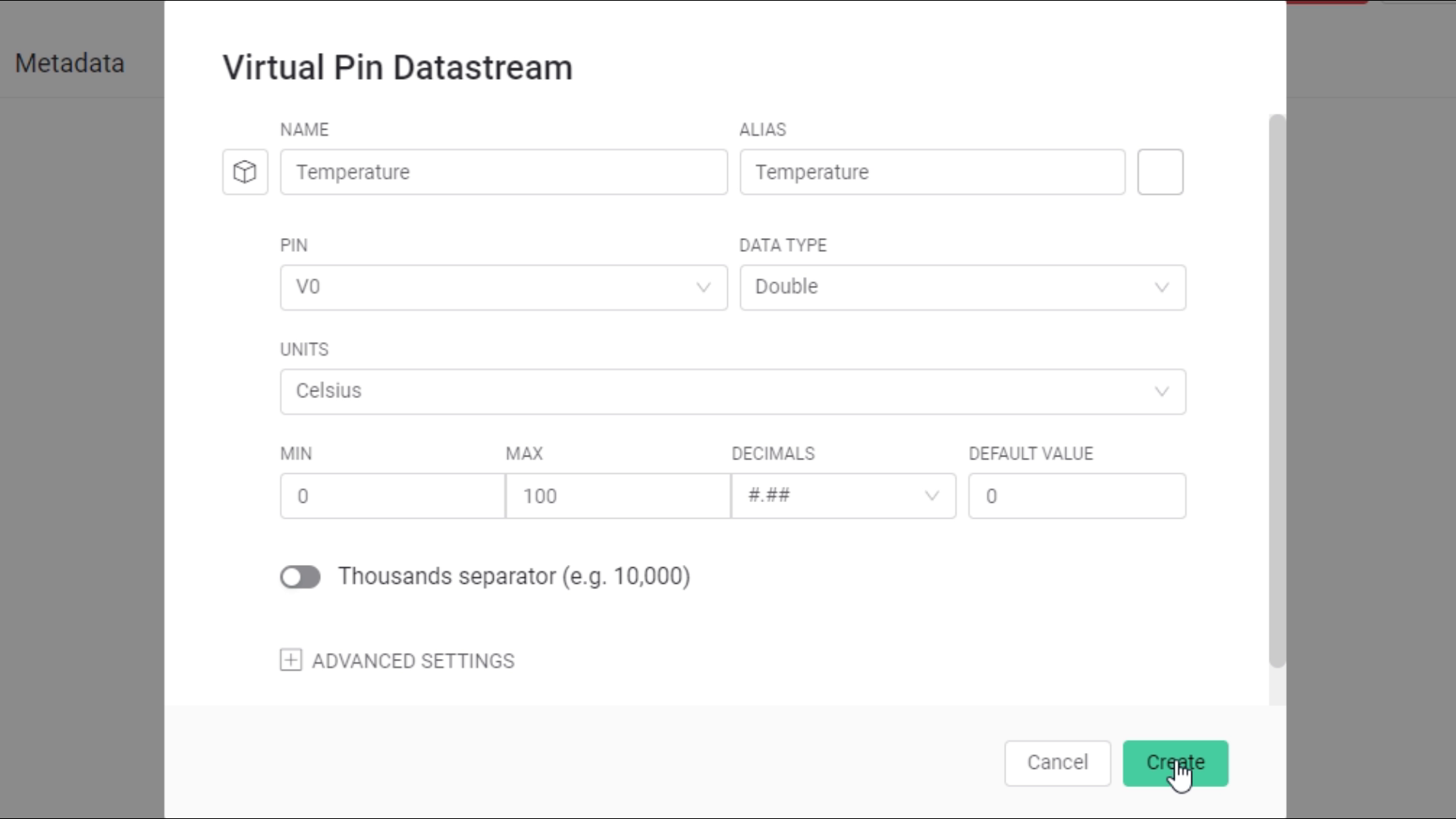
Task: Click the Max value field
Action: 617,496
